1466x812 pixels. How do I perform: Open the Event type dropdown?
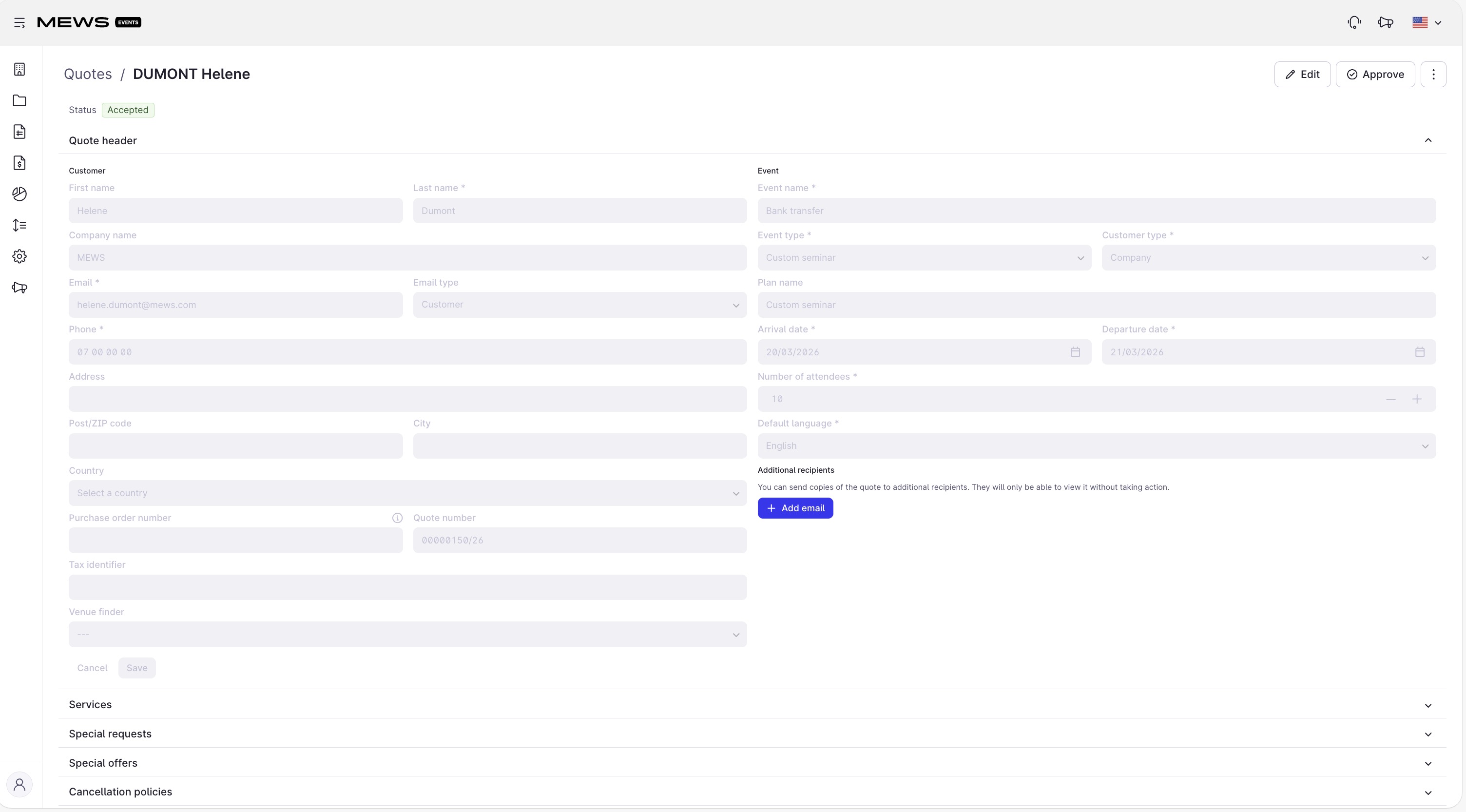click(x=924, y=258)
